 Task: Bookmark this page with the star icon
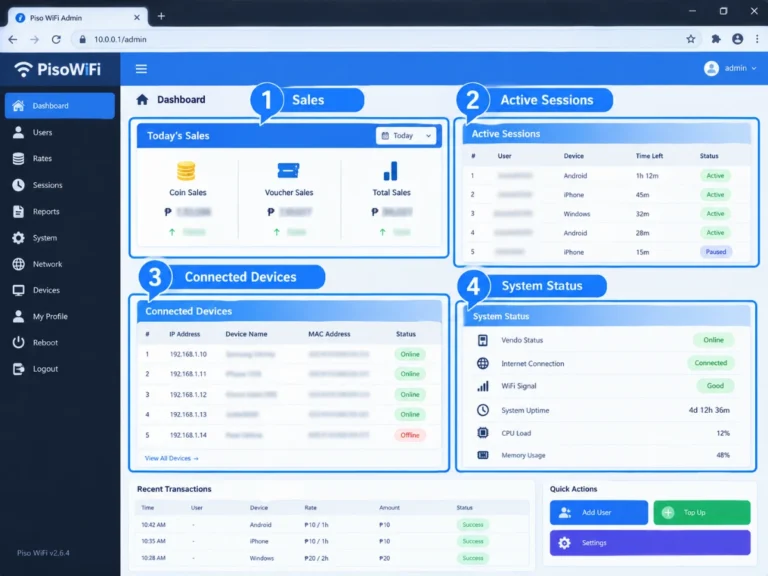[x=691, y=39]
